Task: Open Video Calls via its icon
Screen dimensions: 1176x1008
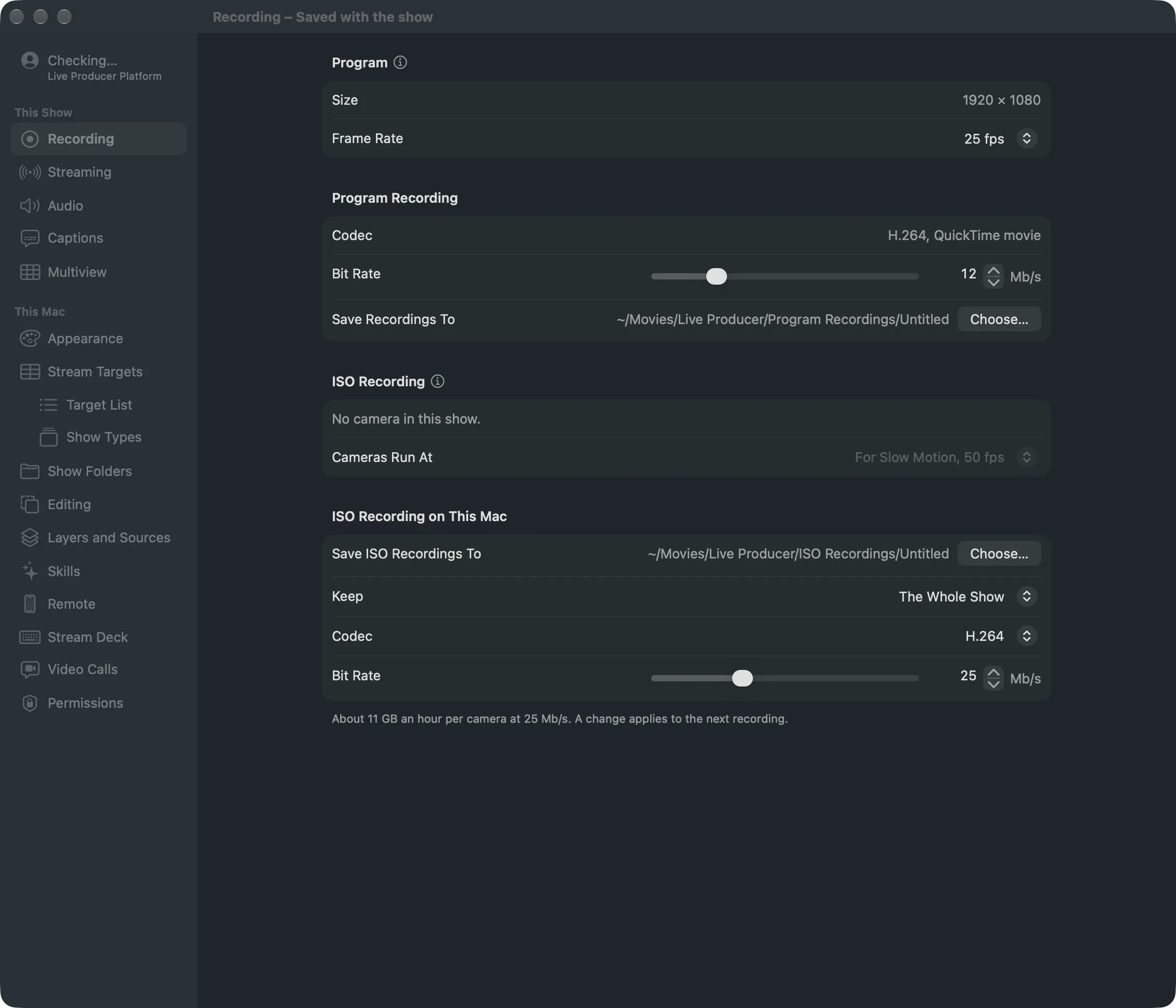Action: 30,670
